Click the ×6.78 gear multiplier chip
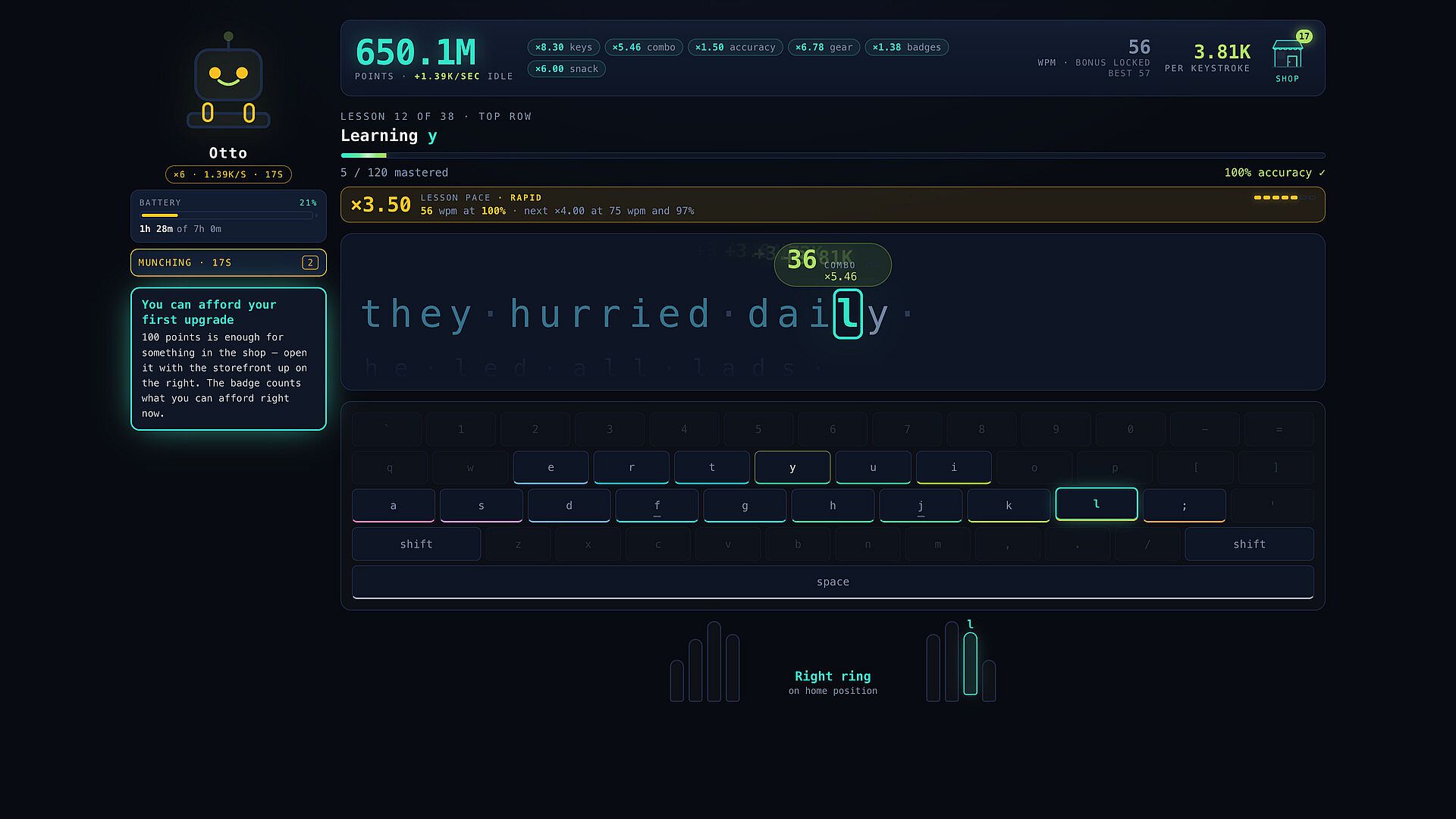 (x=824, y=47)
